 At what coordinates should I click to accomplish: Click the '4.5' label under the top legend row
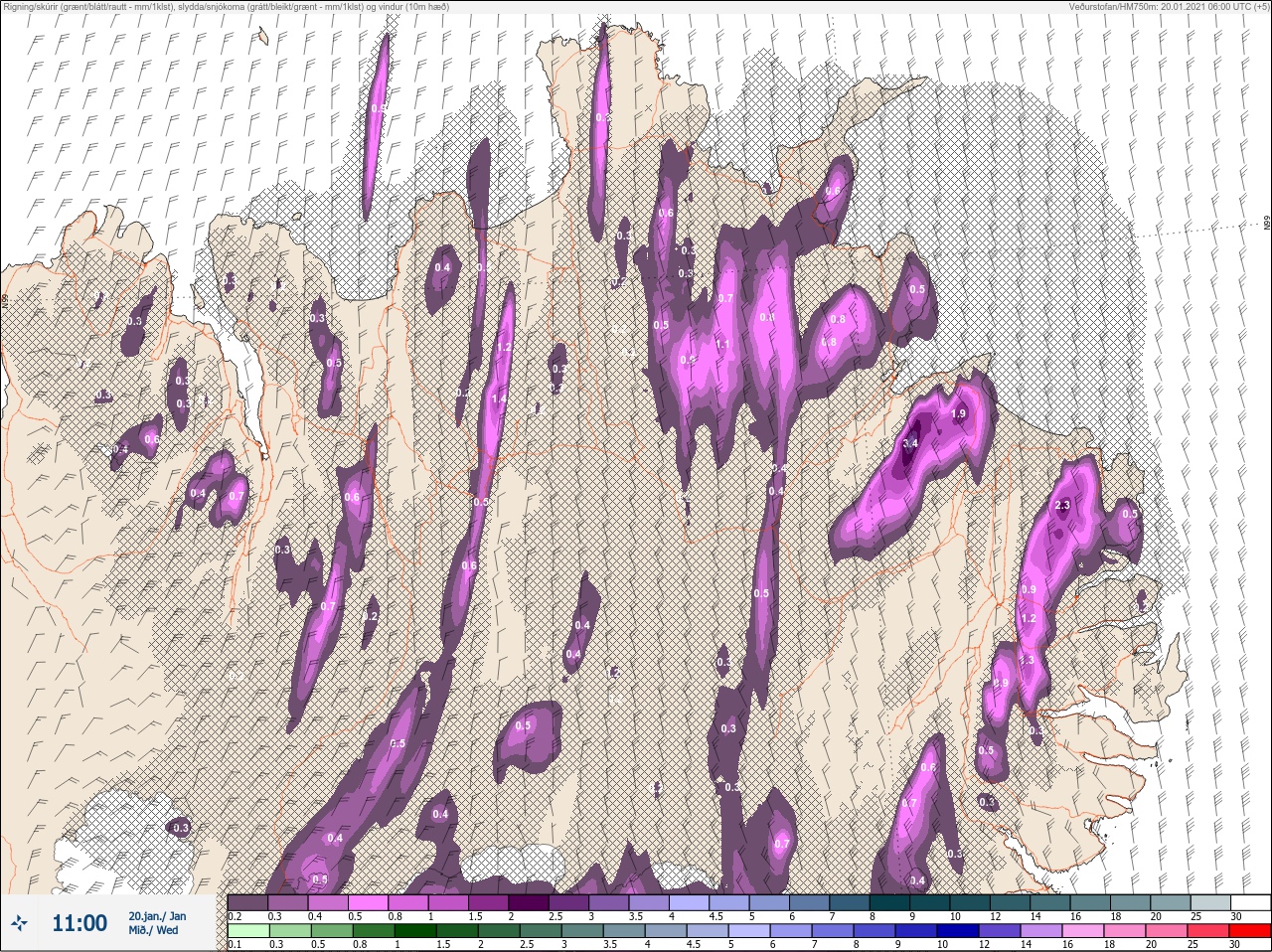click(715, 916)
